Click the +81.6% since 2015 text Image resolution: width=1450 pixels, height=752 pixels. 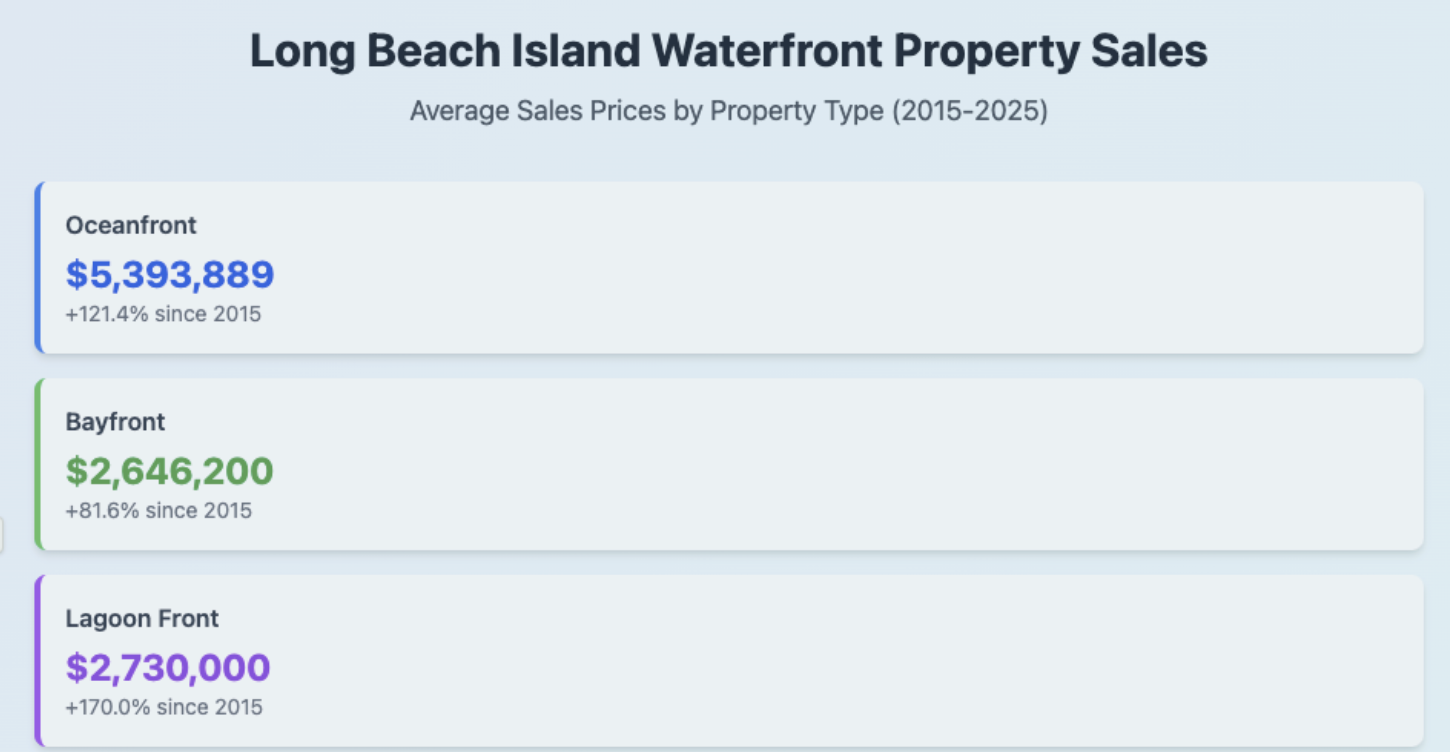tap(159, 511)
